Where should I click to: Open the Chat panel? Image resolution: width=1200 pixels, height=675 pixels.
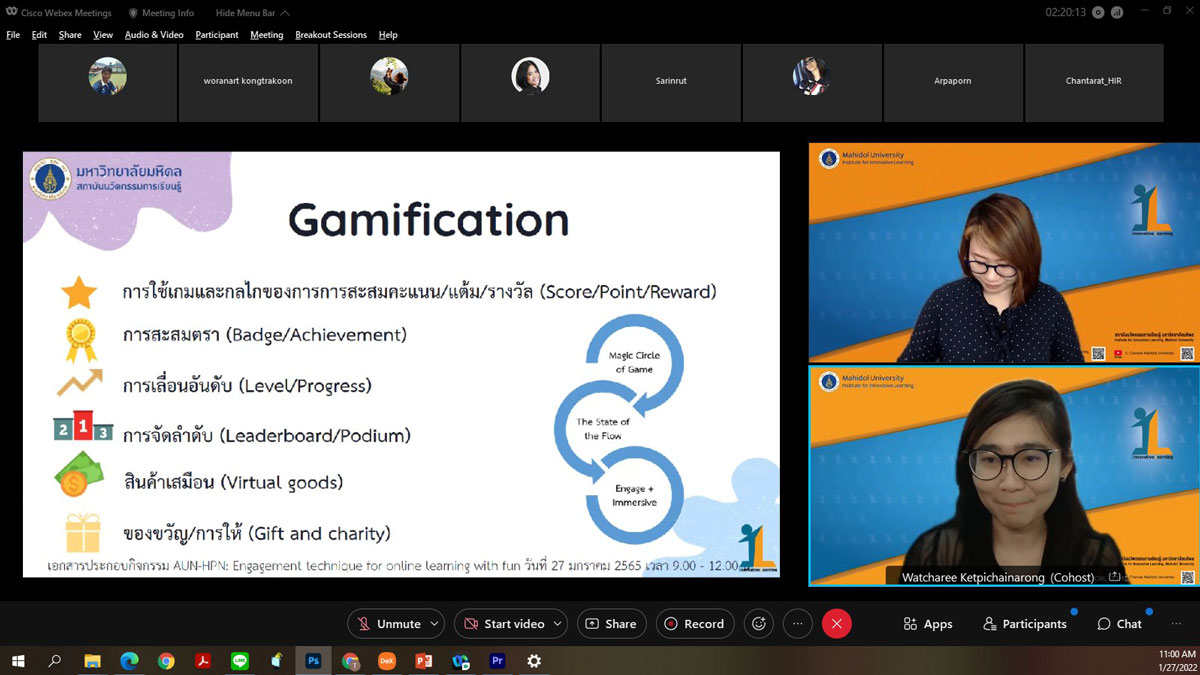(x=1119, y=624)
